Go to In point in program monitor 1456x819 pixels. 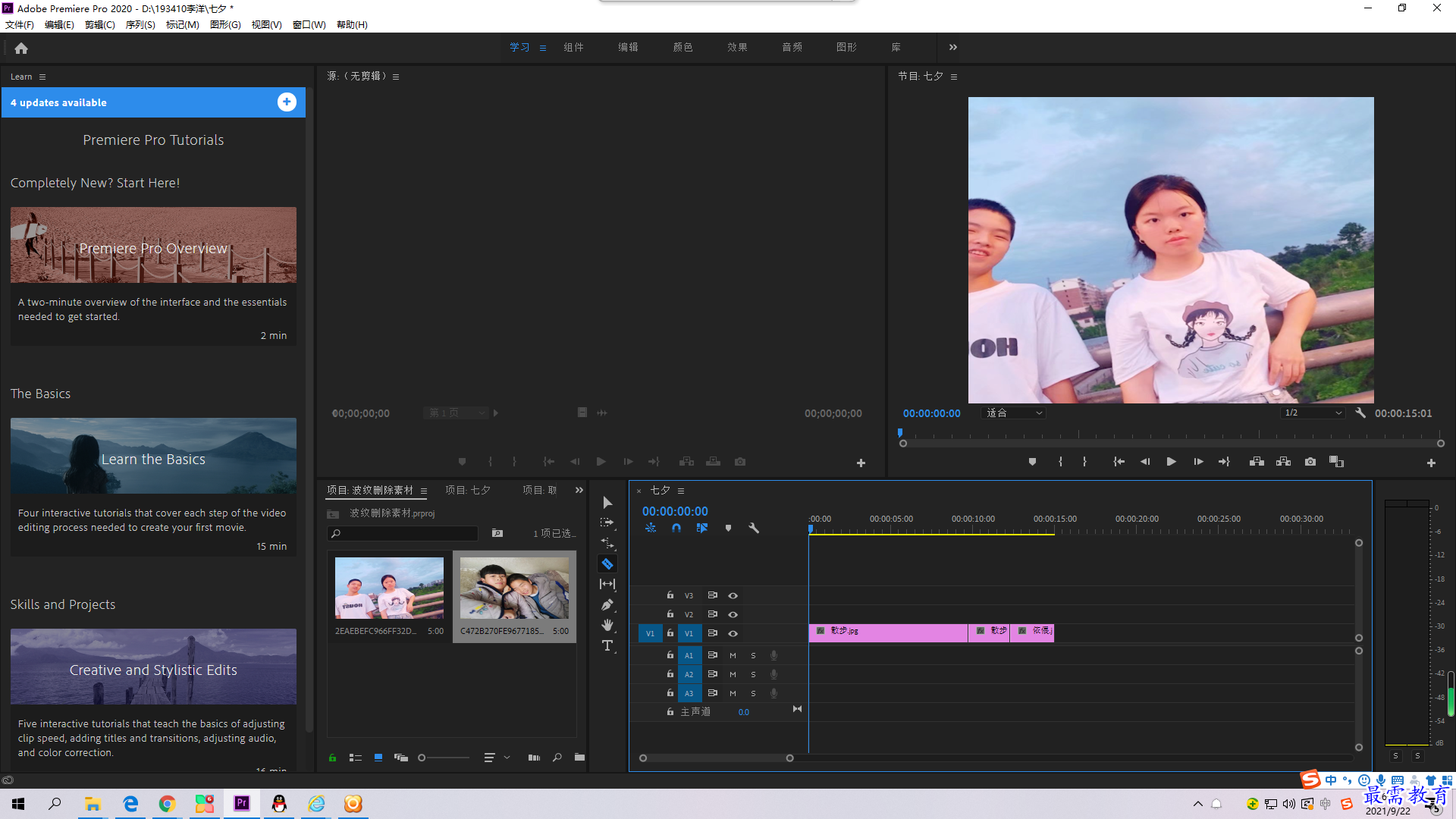coord(1119,462)
